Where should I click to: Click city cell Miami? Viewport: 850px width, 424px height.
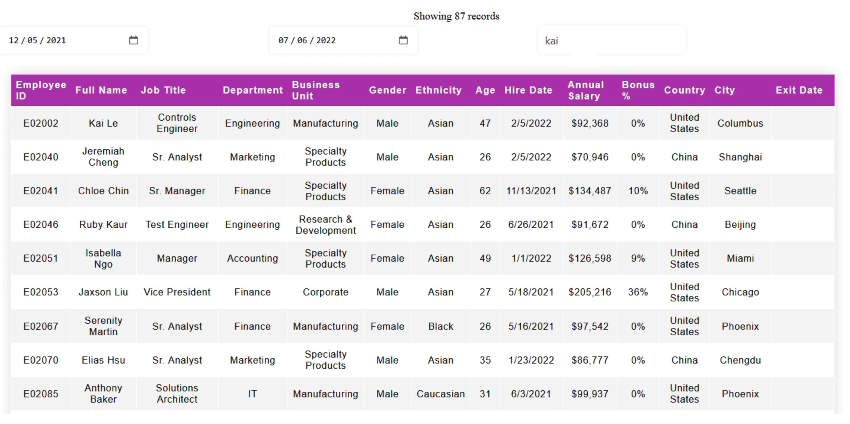[740, 259]
